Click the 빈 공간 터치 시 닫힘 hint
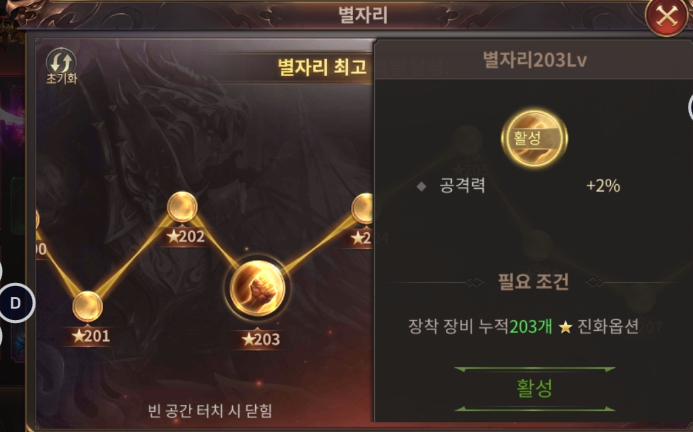The image size is (693, 432). (x=210, y=411)
